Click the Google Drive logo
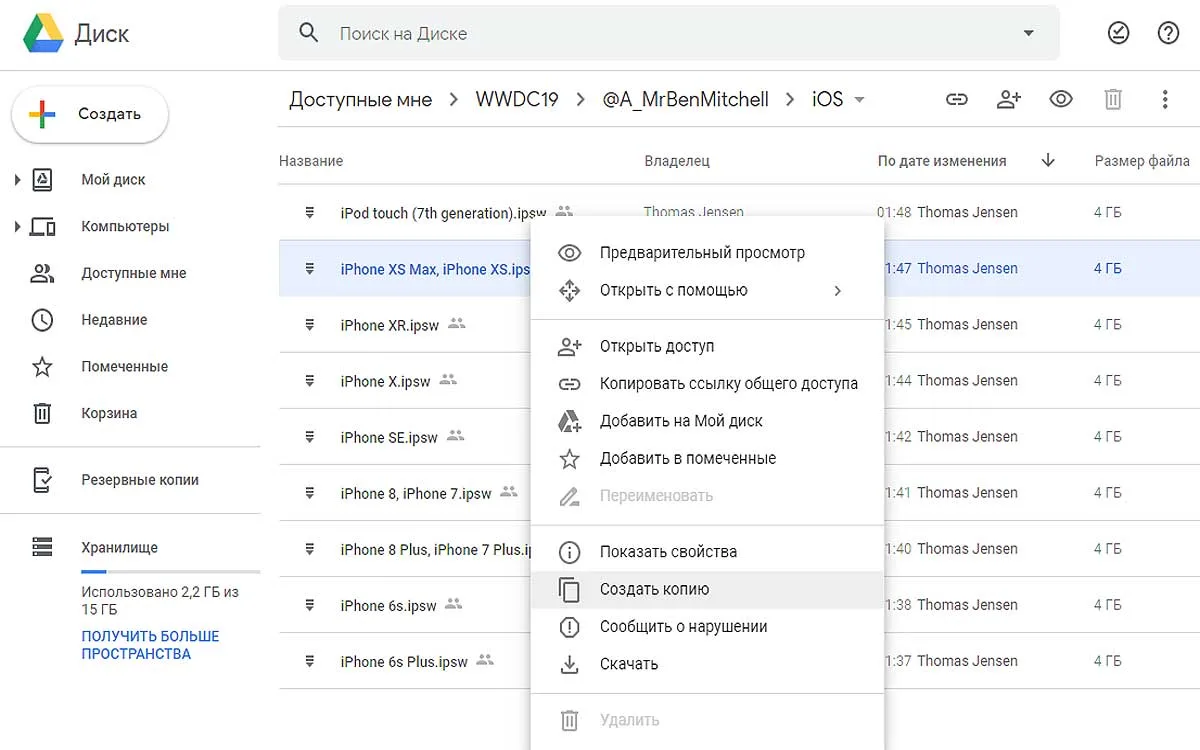1200x750 pixels. coord(44,33)
